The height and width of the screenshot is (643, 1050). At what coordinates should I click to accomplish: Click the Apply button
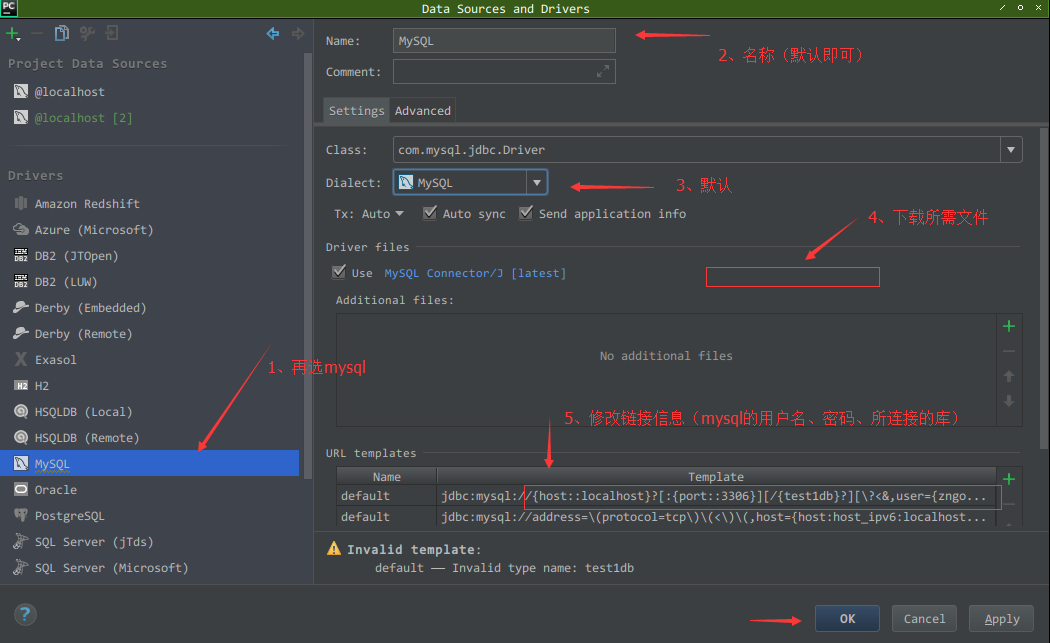pos(1002,619)
